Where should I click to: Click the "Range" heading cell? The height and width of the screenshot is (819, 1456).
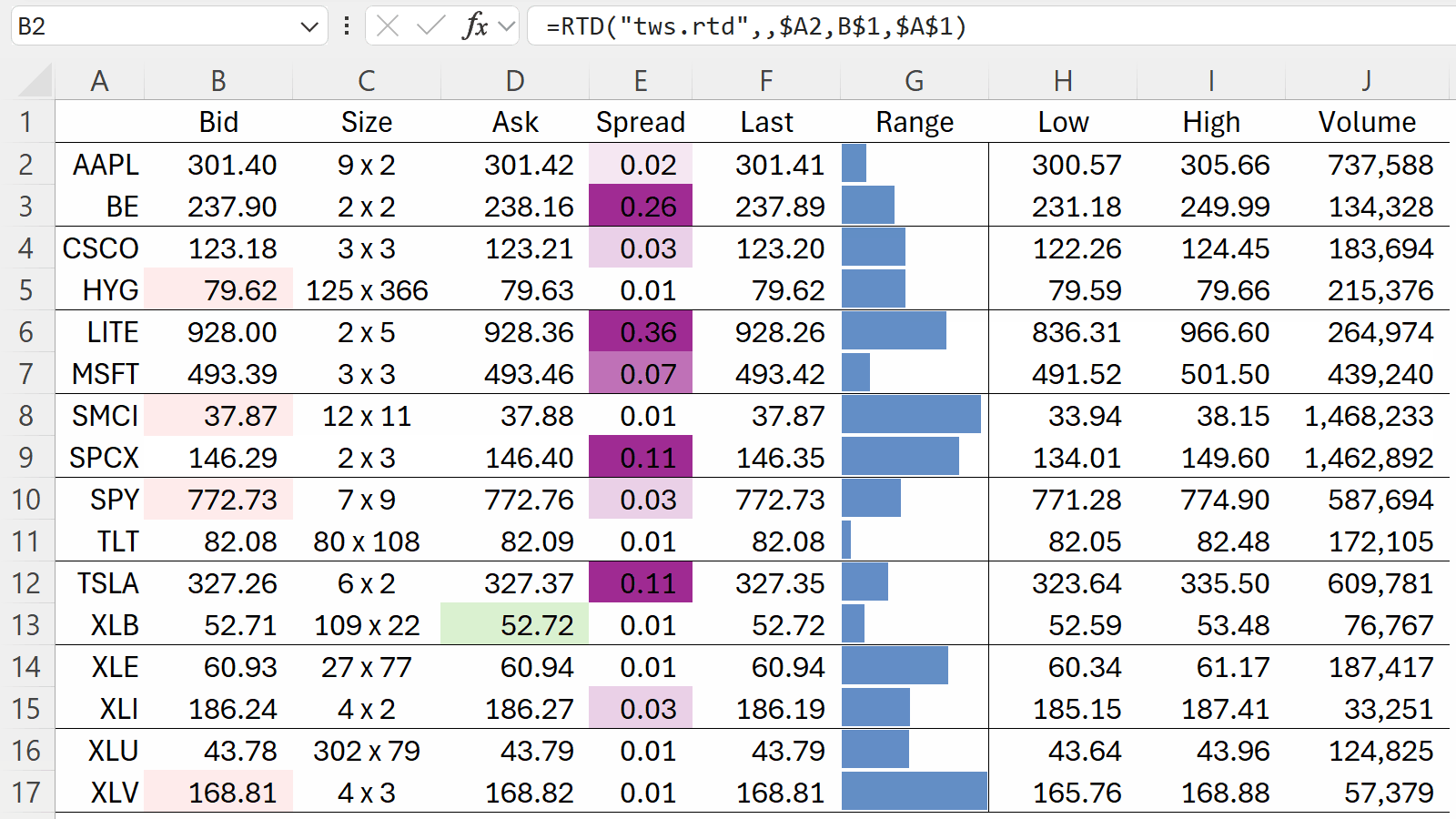(x=915, y=122)
